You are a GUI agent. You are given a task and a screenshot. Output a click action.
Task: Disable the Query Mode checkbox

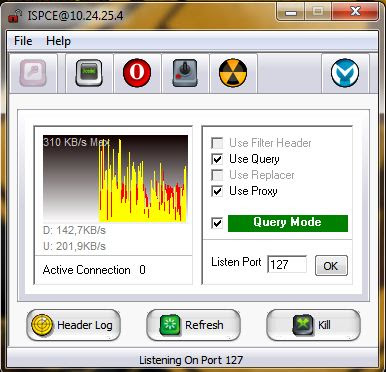(x=217, y=223)
